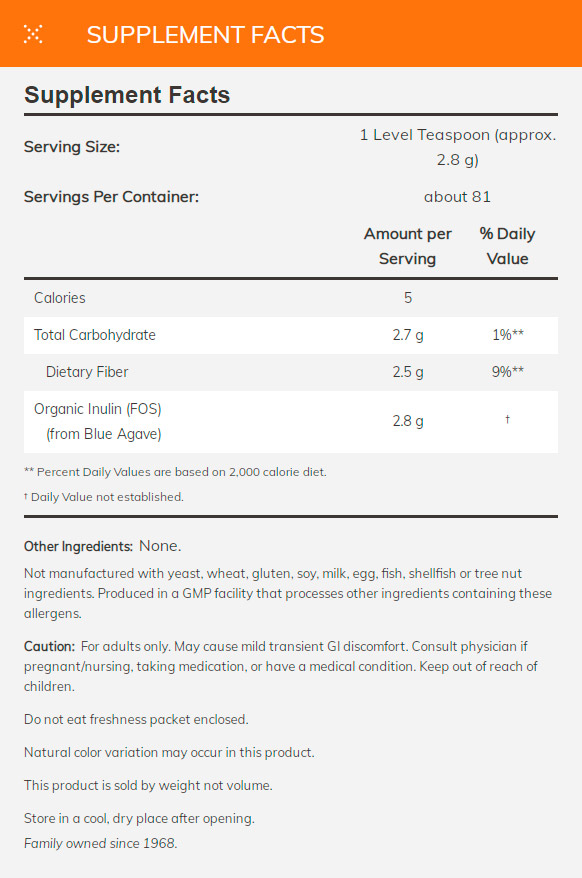Select the 1 Level Teaspoon serving value
Image resolution: width=582 pixels, height=878 pixels.
click(457, 147)
